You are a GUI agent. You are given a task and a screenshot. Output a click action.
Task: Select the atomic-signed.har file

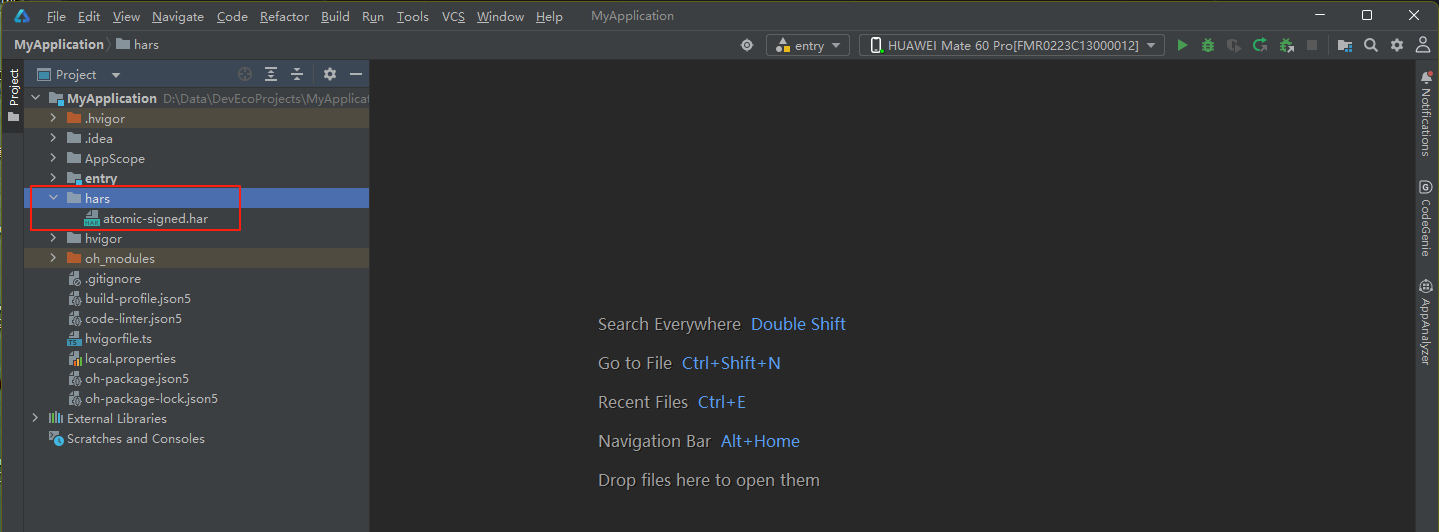155,218
